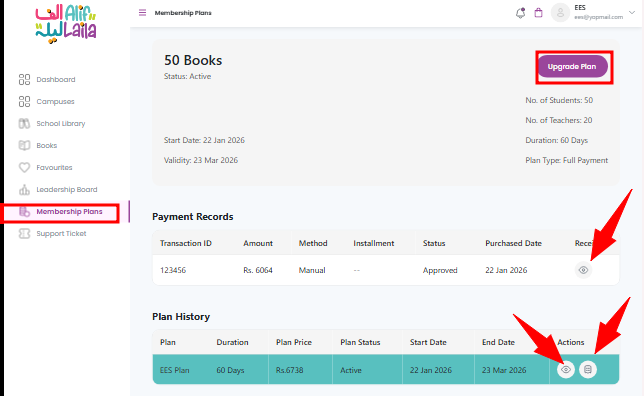Expand the EES account dropdown chevron

[x=632, y=13]
